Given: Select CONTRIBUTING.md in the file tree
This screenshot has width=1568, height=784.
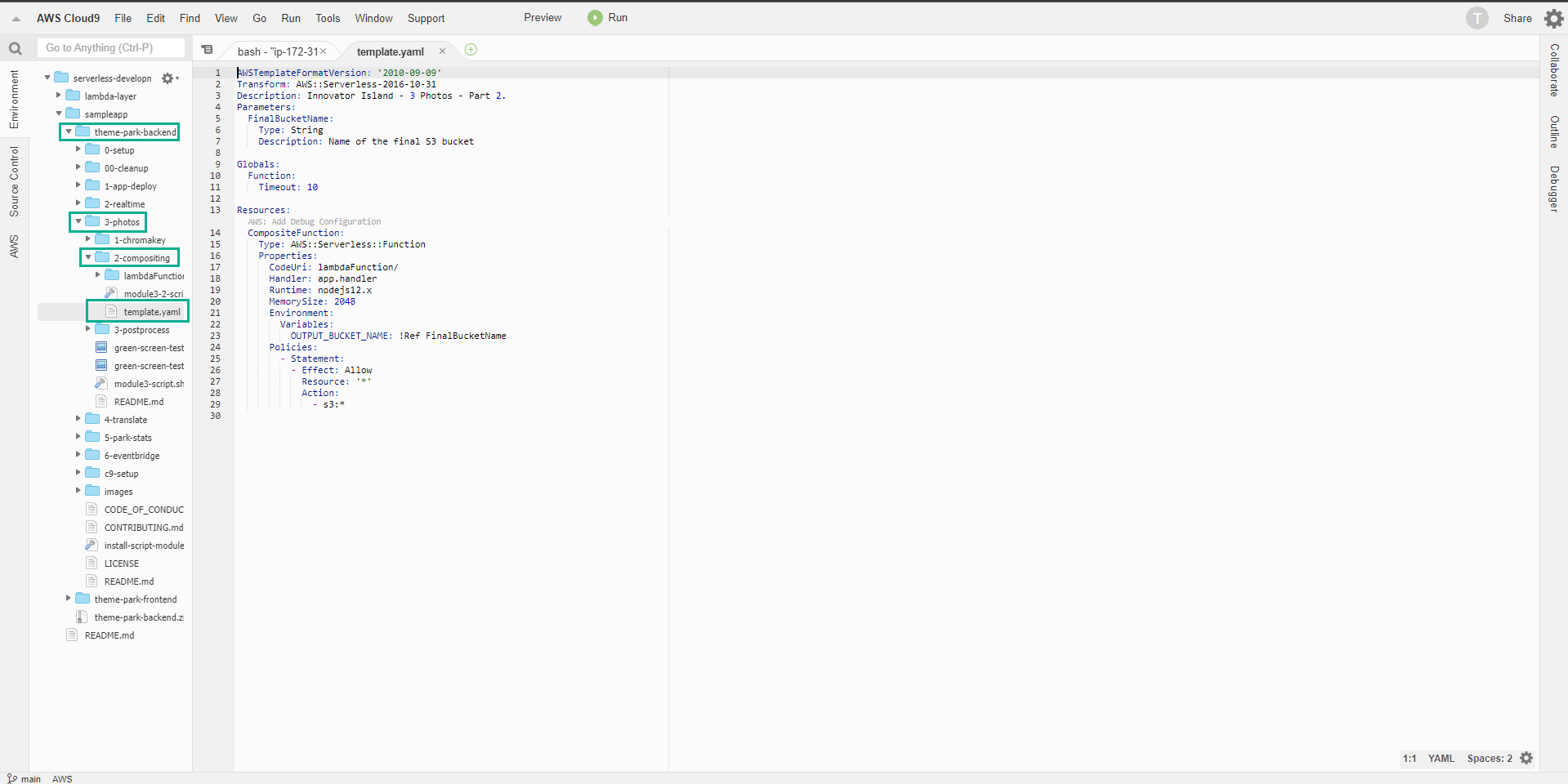Looking at the screenshot, I should click(x=144, y=527).
